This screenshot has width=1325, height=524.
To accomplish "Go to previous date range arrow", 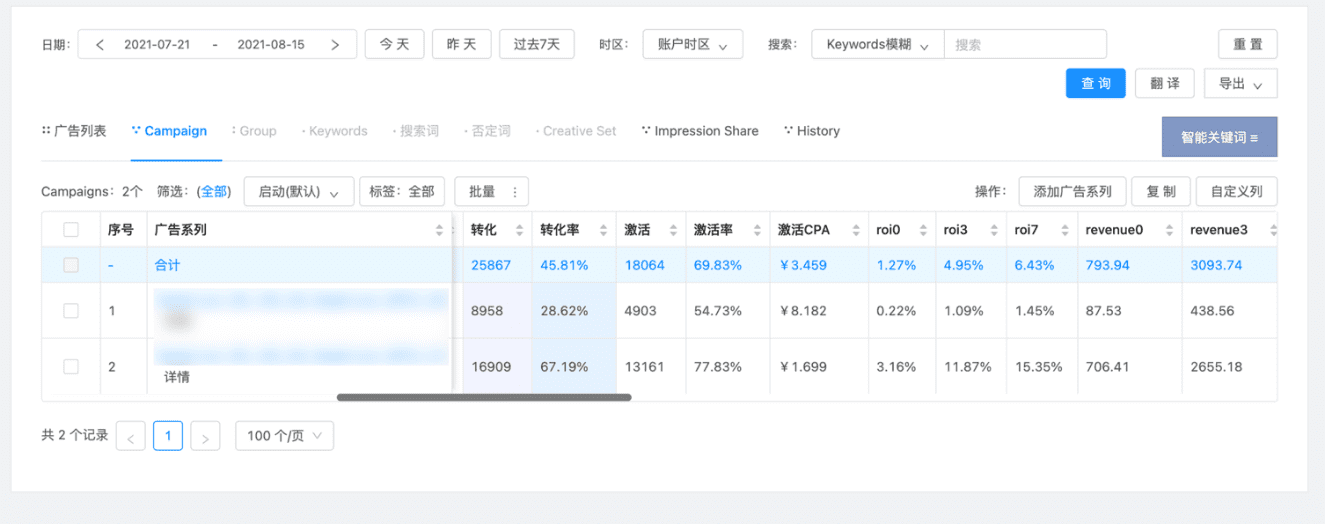I will (x=99, y=45).
